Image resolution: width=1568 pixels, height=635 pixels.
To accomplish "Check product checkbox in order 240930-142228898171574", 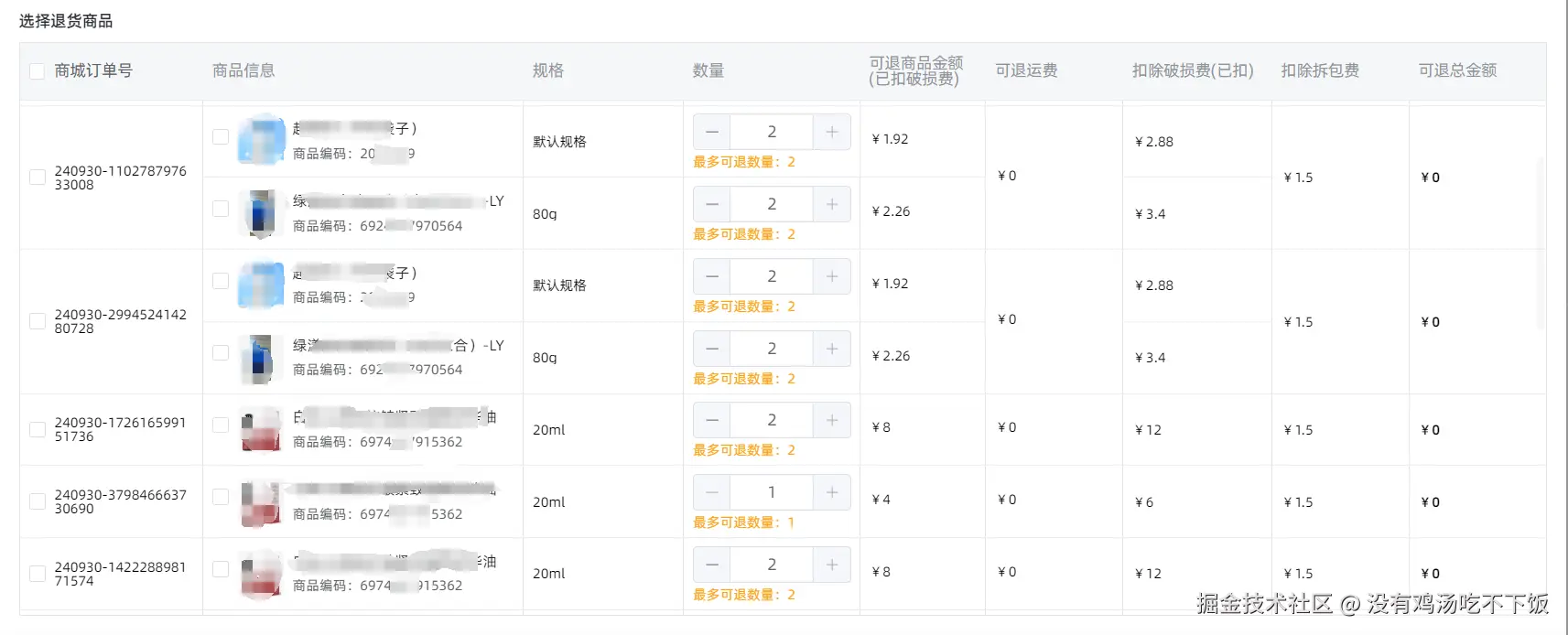I will pyautogui.click(x=221, y=569).
